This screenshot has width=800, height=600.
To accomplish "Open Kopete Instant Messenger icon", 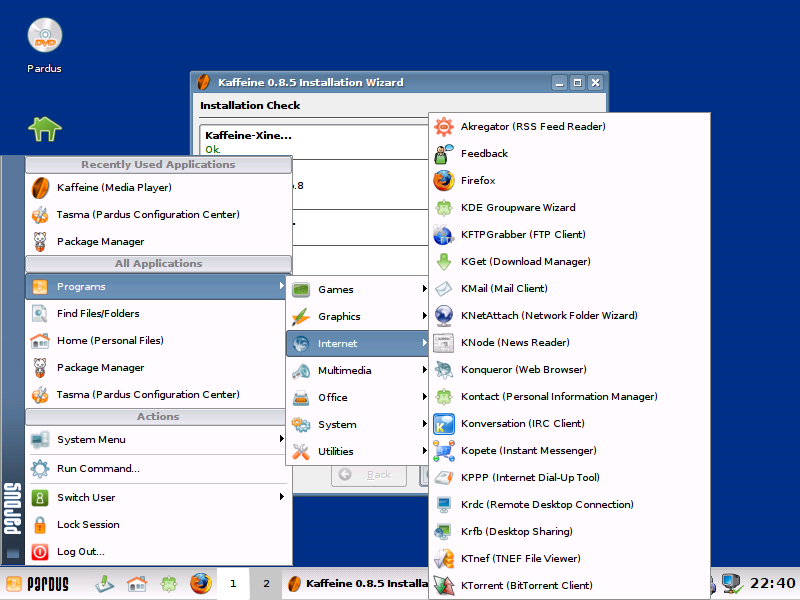I will pyautogui.click(x=444, y=451).
